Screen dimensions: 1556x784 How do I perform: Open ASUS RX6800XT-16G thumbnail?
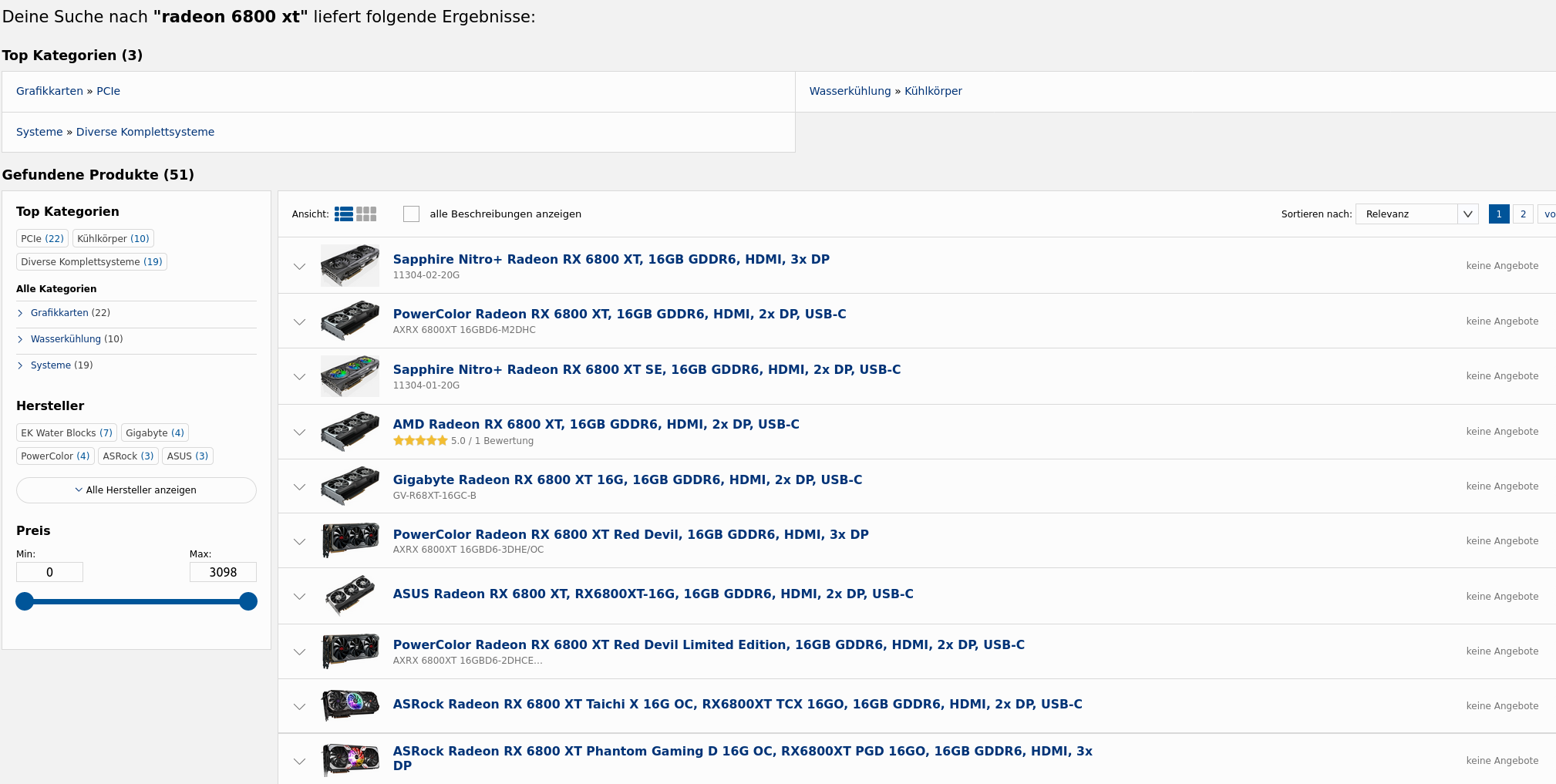pos(350,596)
